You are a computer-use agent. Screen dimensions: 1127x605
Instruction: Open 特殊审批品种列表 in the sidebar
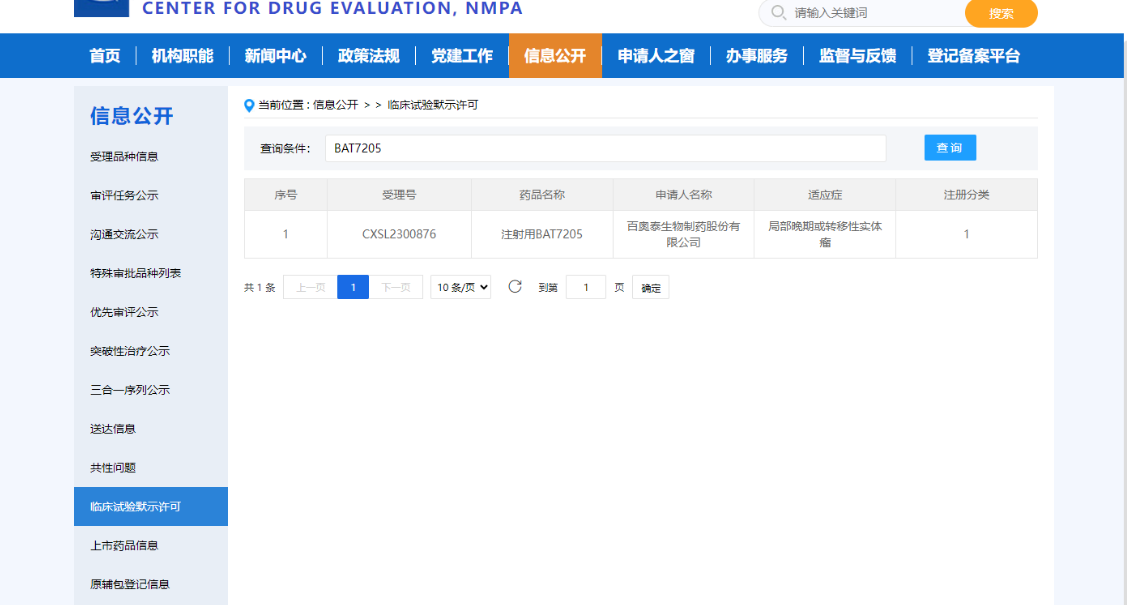click(x=135, y=273)
